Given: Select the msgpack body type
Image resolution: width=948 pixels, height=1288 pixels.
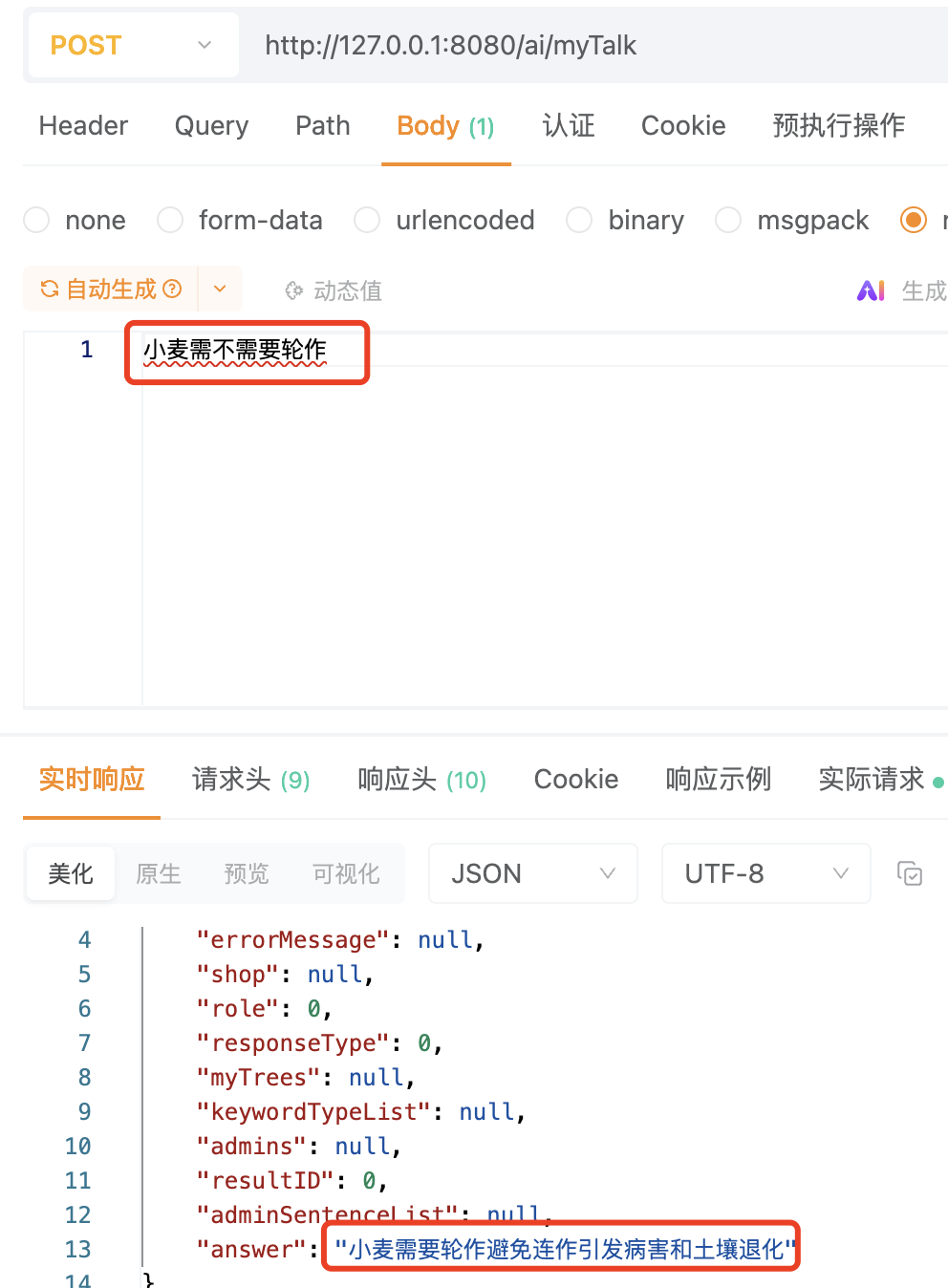Looking at the screenshot, I should [728, 220].
